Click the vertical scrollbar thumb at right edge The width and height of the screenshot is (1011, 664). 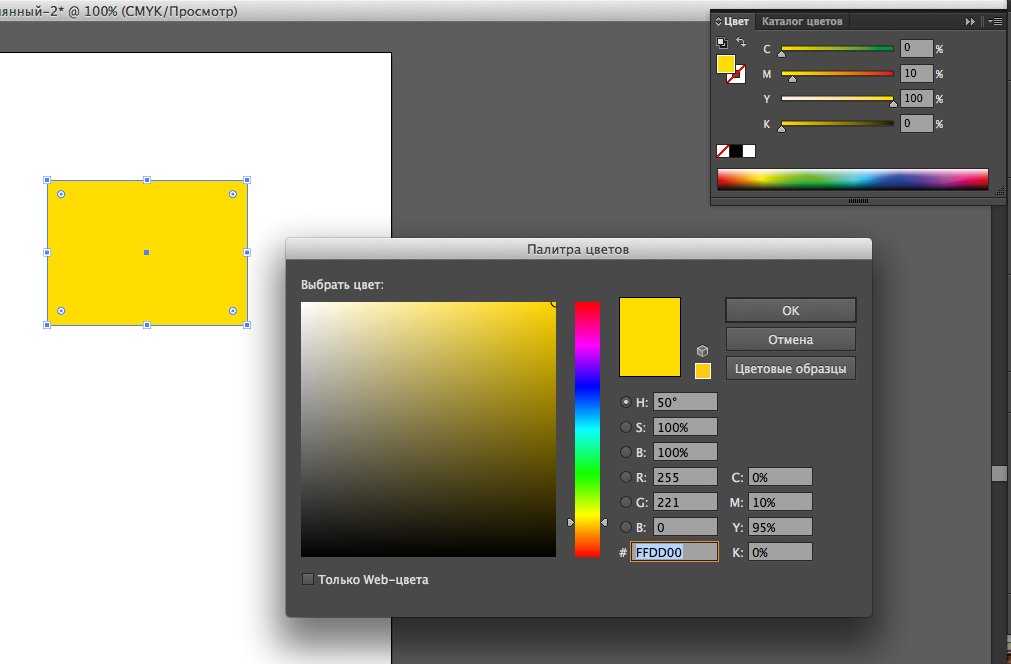(999, 473)
